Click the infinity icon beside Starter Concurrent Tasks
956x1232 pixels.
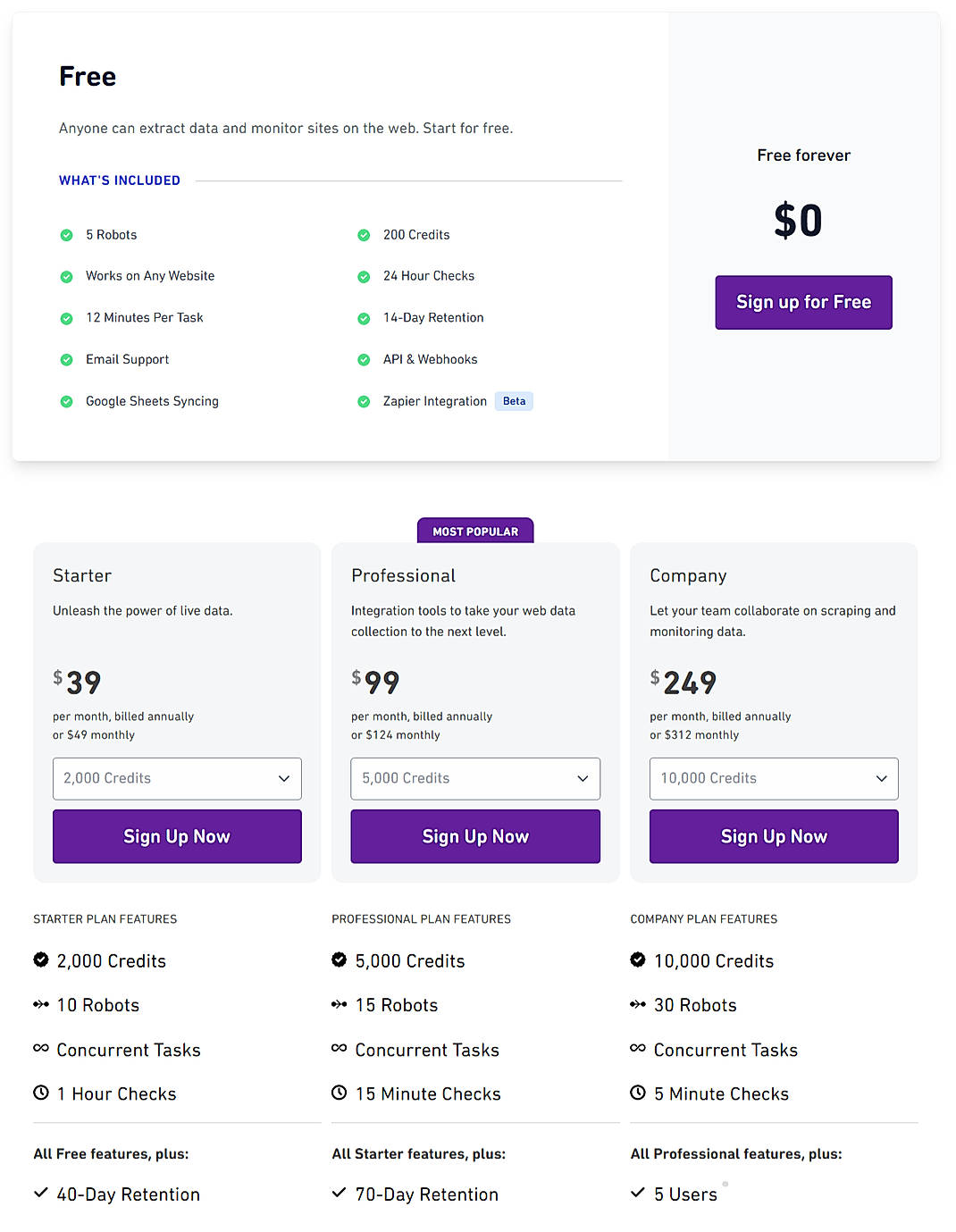(40, 1049)
